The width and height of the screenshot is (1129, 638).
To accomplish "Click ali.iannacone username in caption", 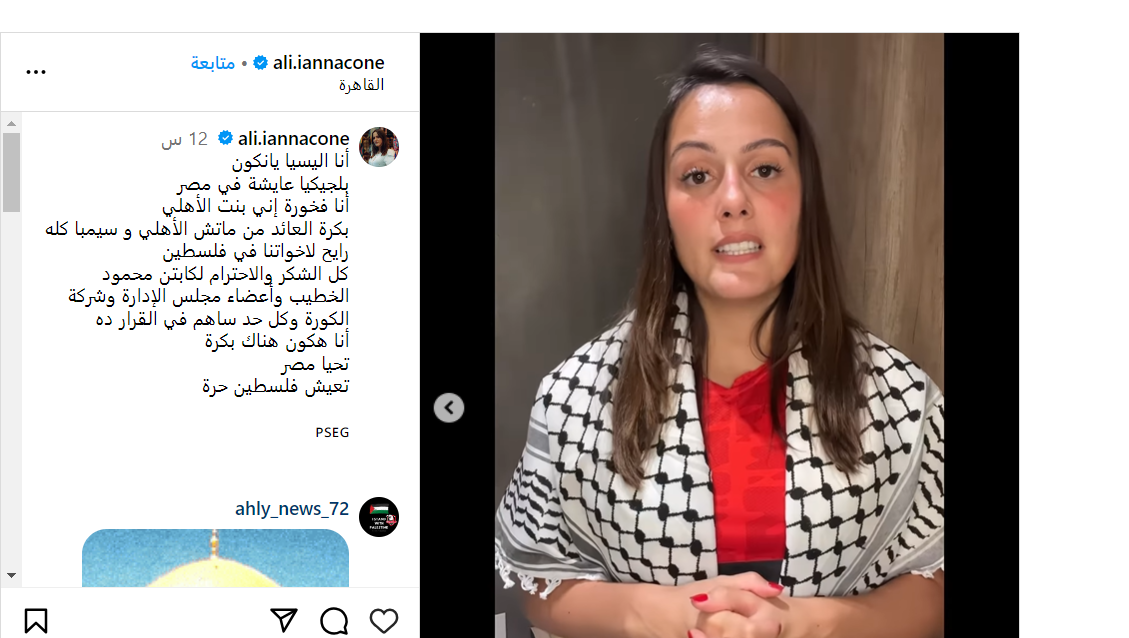I will [294, 138].
